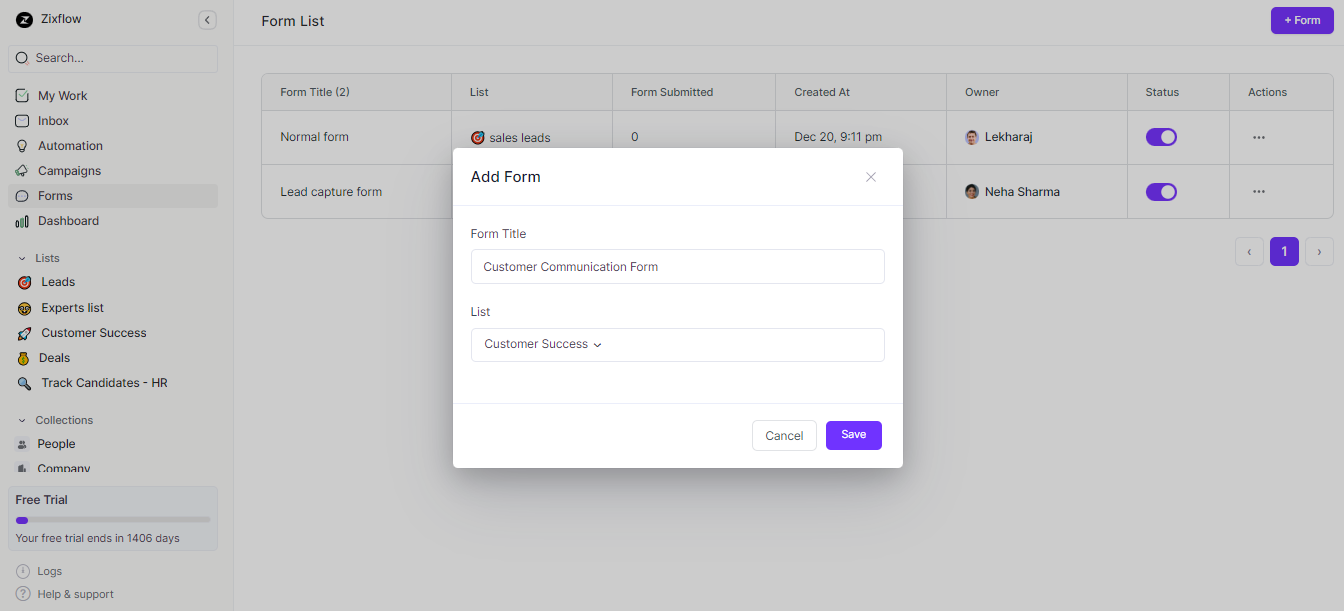Screen dimensions: 1344x611
Task: Open the Dashboard icon
Action: click(x=22, y=220)
